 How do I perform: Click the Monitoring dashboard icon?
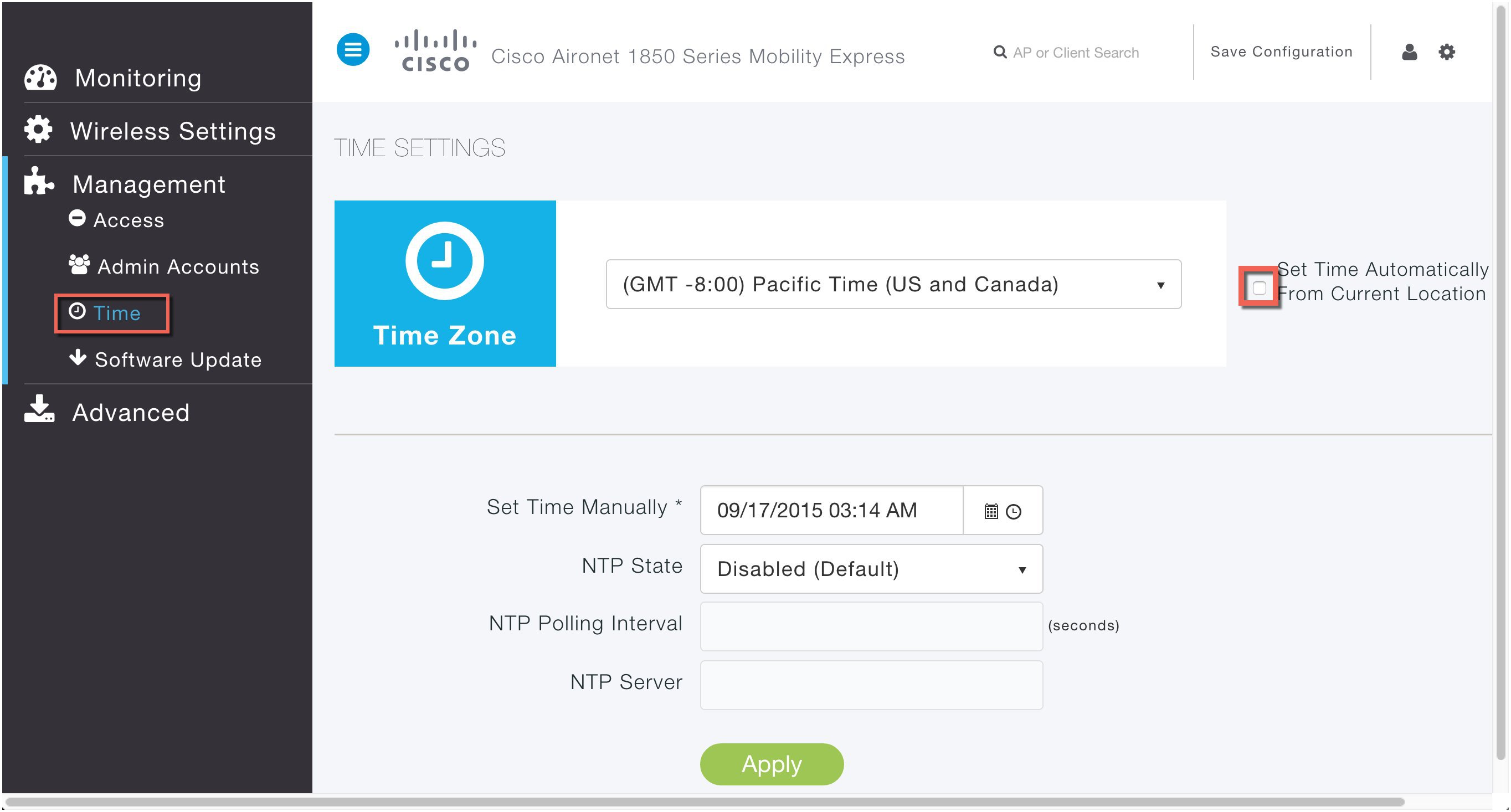[40, 78]
